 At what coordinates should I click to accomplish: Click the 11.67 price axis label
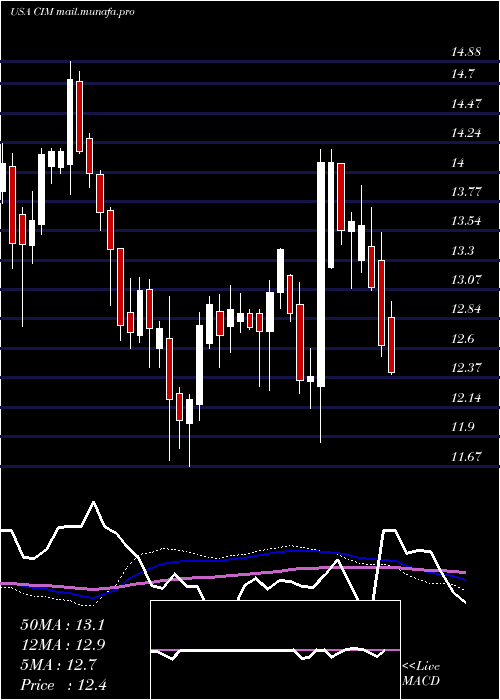click(x=466, y=456)
